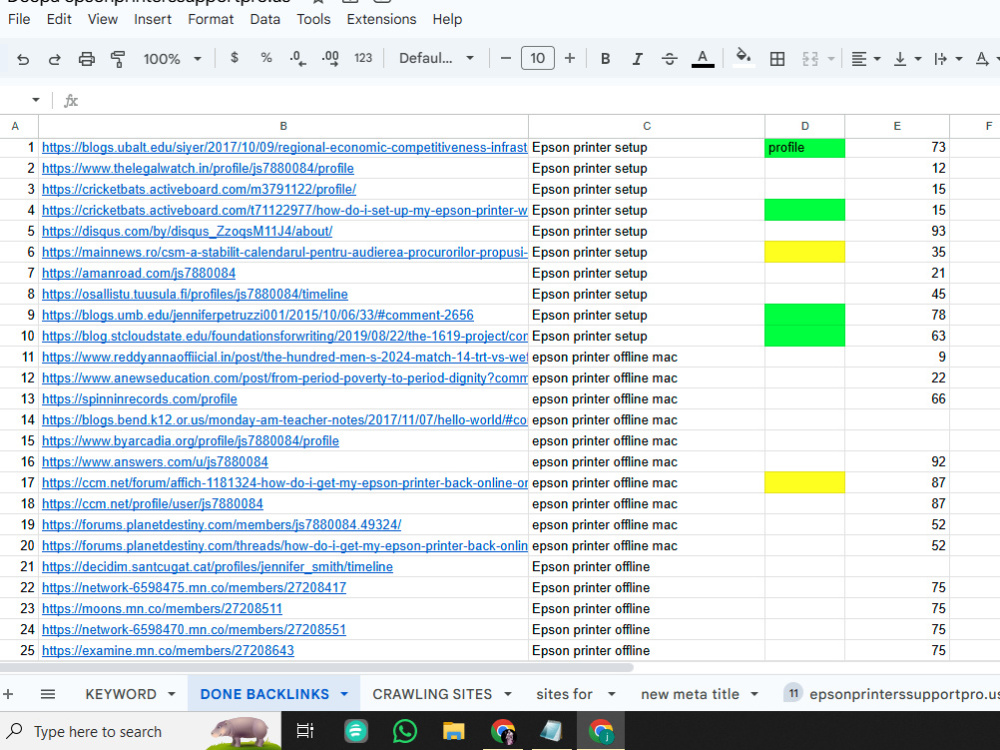1000x750 pixels.
Task: Open the Format menu
Action: (x=210, y=19)
